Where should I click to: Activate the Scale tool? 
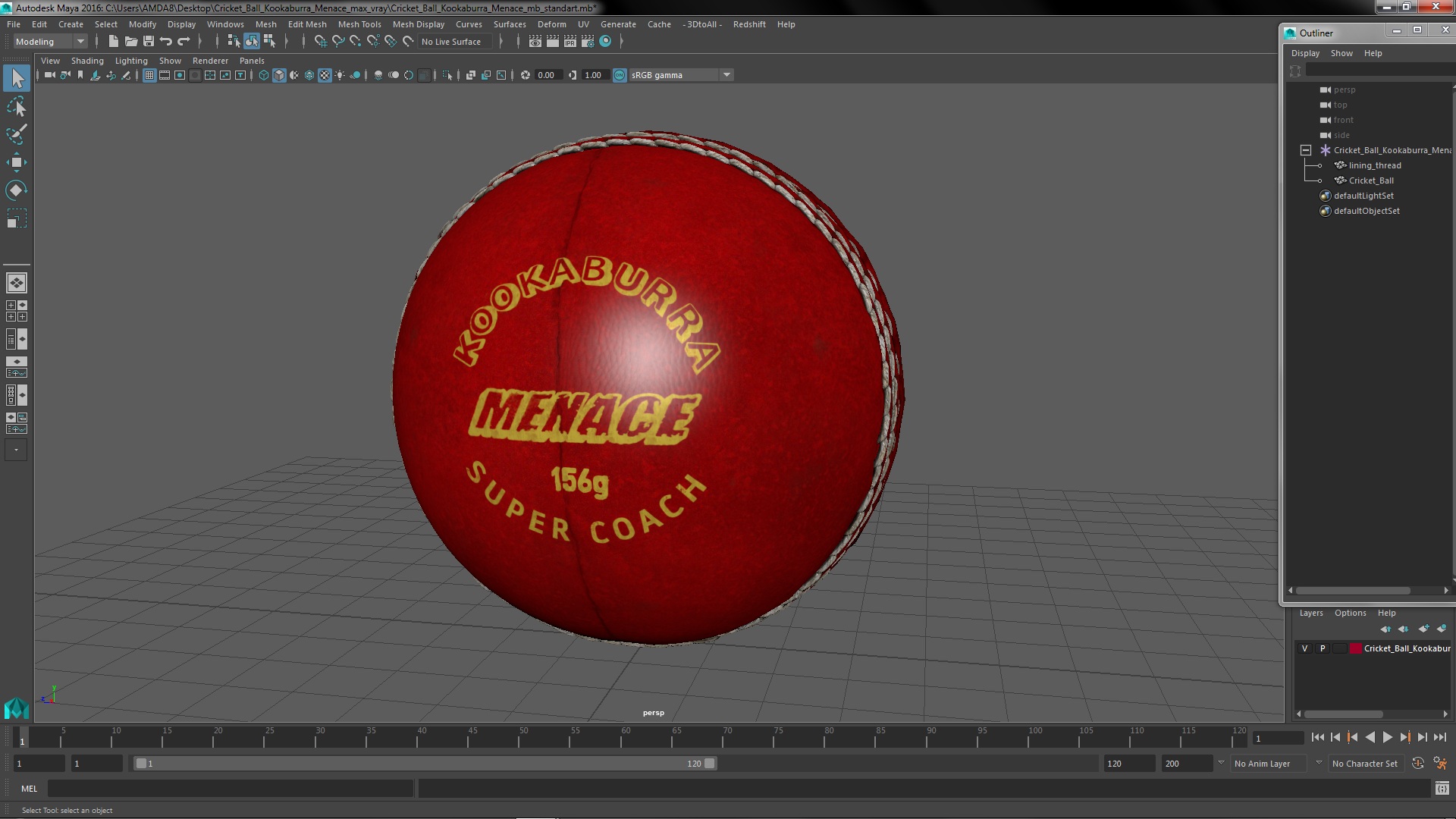click(17, 218)
